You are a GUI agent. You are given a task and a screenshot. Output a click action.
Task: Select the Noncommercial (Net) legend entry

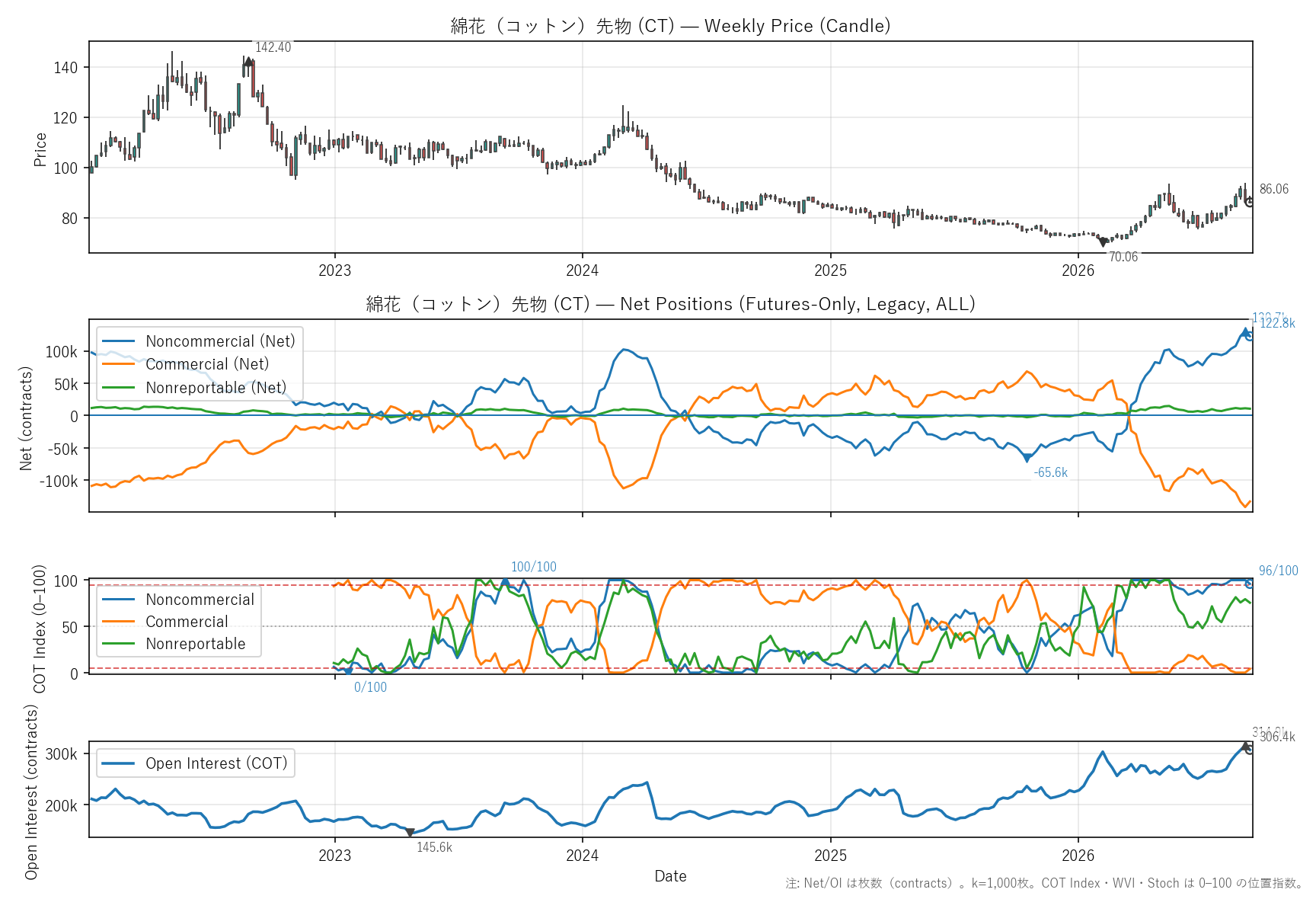tap(221, 341)
